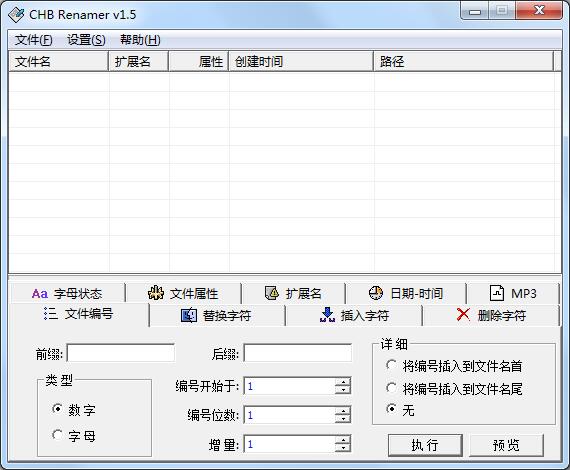Image resolution: width=570 pixels, height=470 pixels.
Task: Click the 执行 button
Action: point(425,445)
